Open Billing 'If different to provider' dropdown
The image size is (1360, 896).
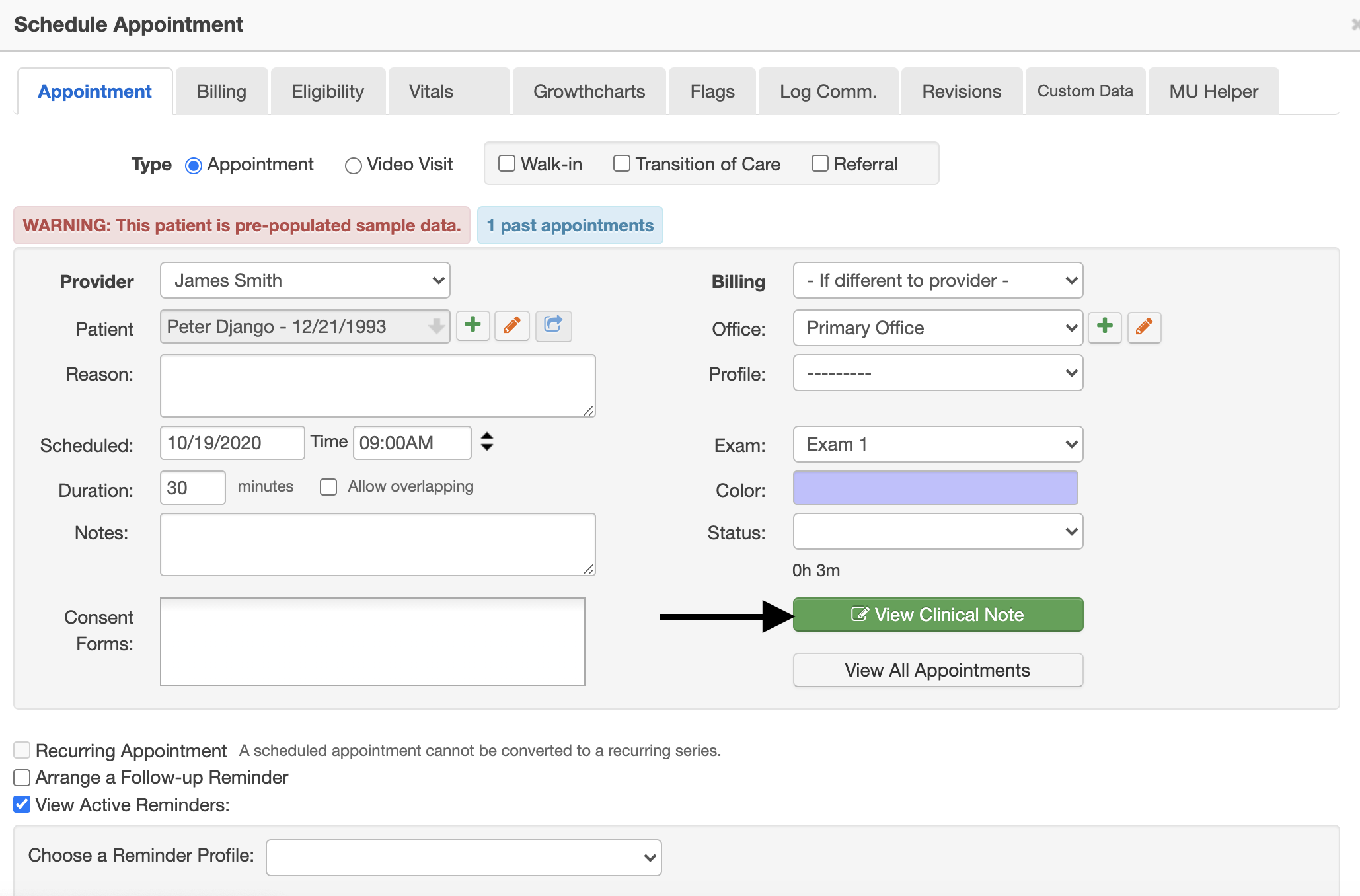click(938, 280)
